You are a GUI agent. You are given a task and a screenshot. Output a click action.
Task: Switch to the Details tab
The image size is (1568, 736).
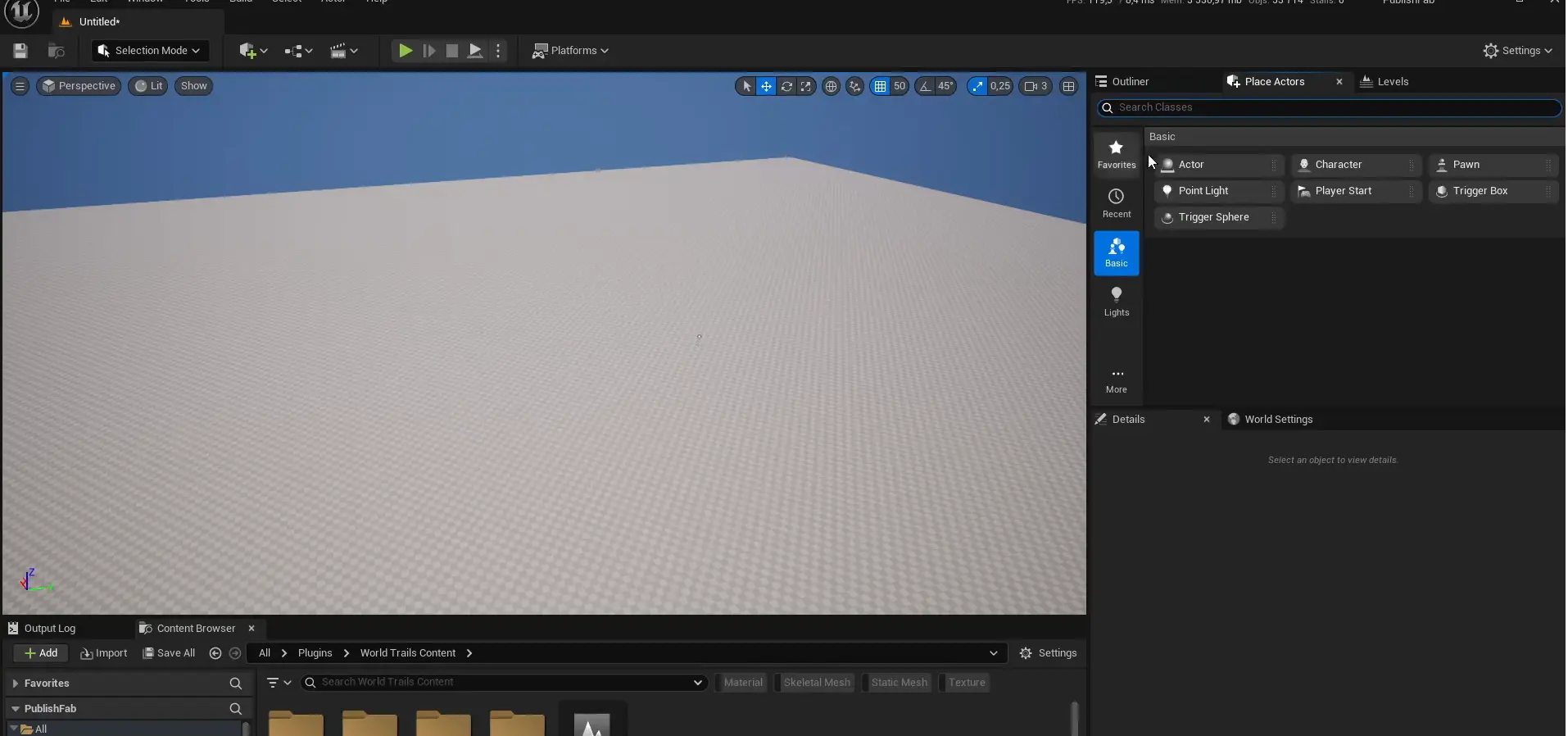1128,420
